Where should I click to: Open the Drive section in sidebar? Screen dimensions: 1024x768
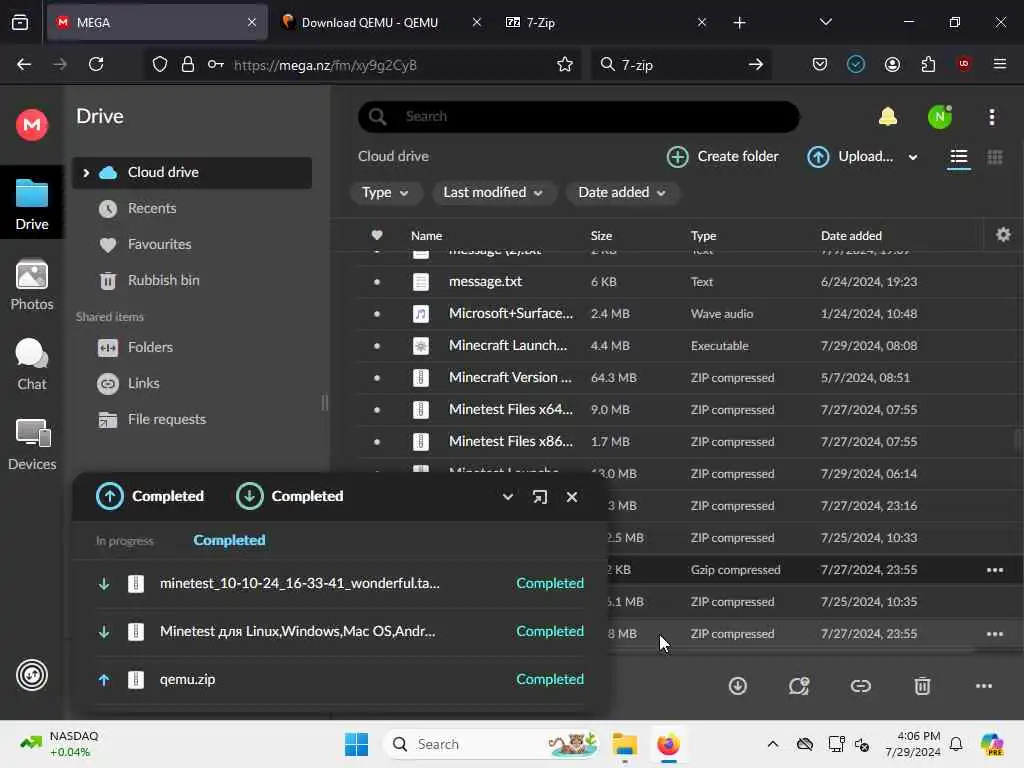tap(31, 204)
